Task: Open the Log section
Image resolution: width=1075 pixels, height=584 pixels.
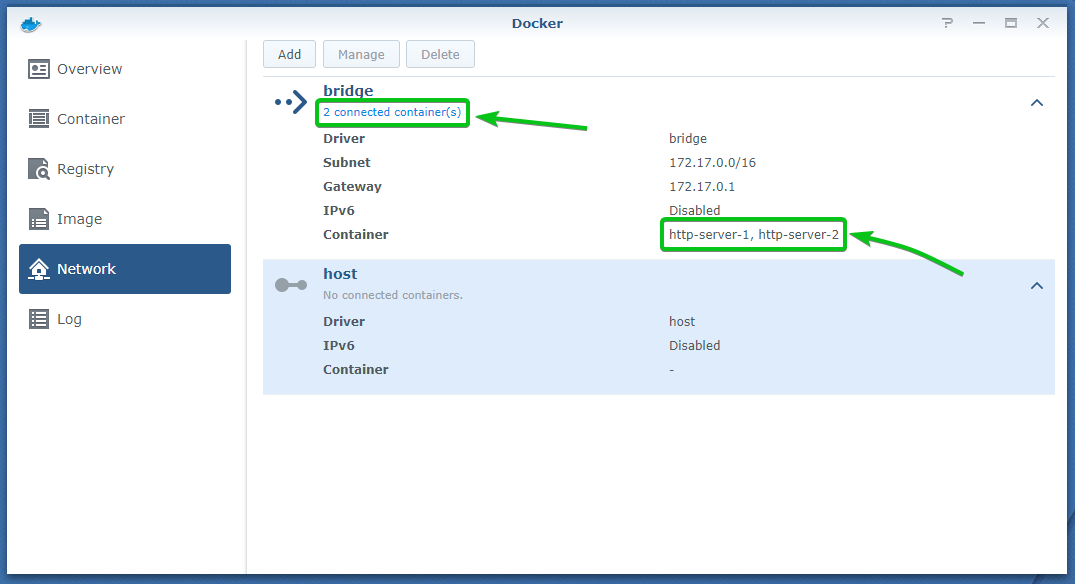Action: 125,319
